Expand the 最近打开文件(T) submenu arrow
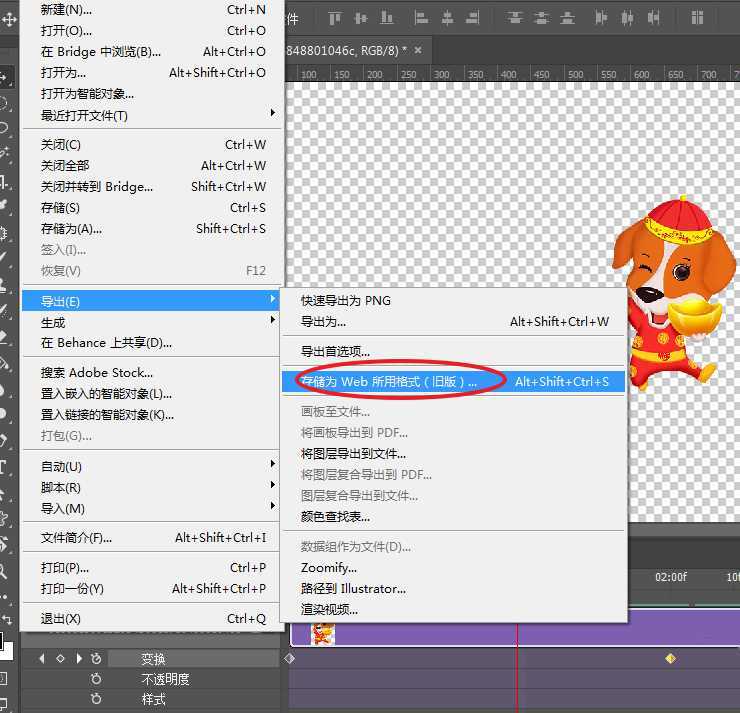 pyautogui.click(x=272, y=113)
